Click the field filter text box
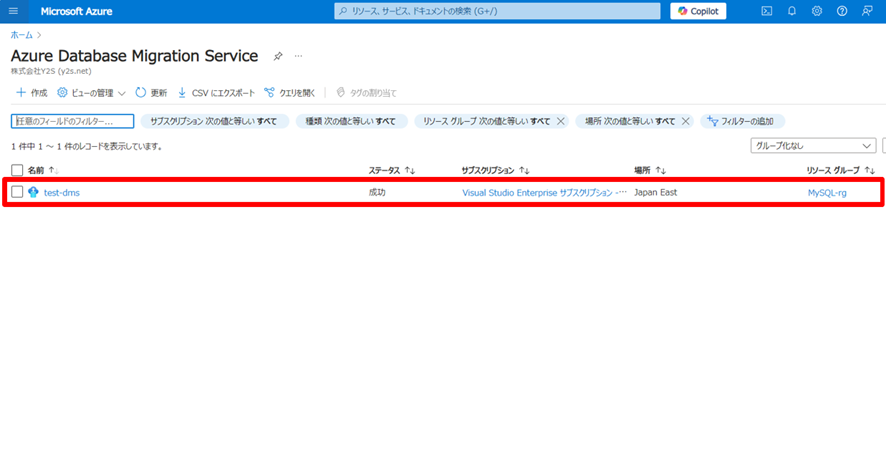The width and height of the screenshot is (886, 462). click(x=72, y=121)
